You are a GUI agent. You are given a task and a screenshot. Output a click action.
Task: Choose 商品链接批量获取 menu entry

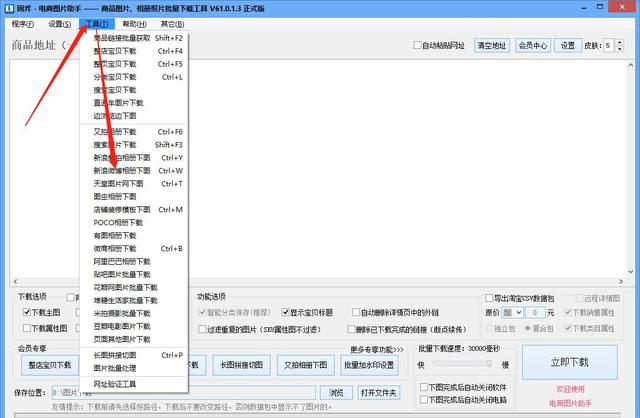coord(123,38)
